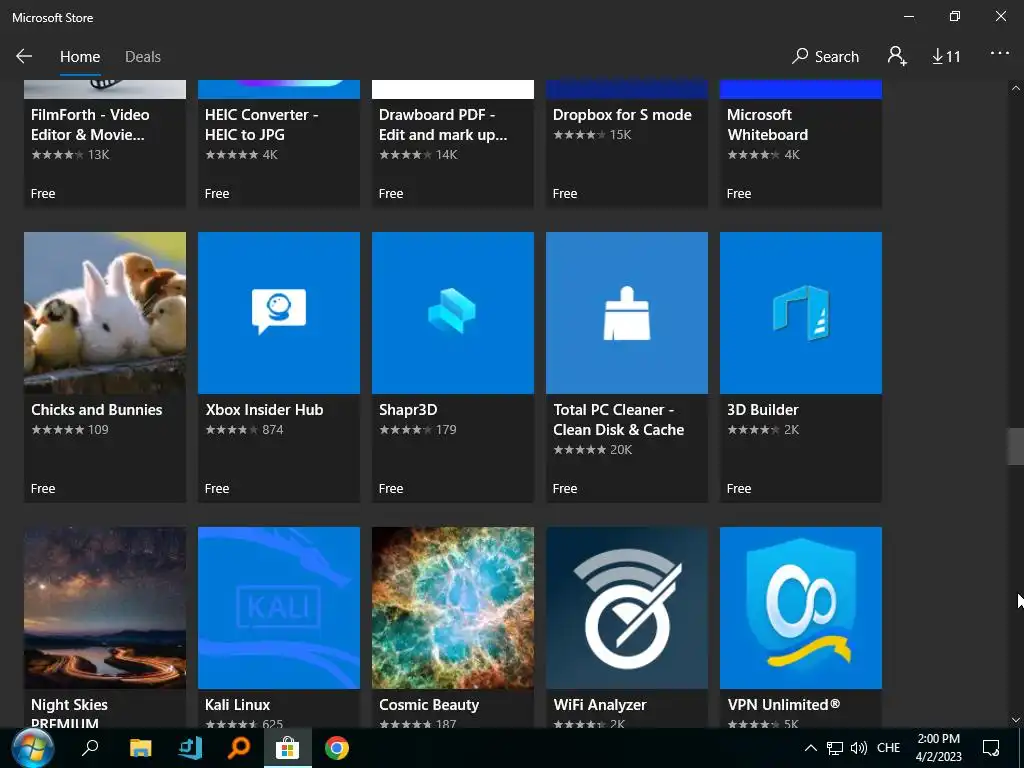The height and width of the screenshot is (768, 1024).
Task: Click the Kali Linux app tile
Action: click(x=279, y=607)
